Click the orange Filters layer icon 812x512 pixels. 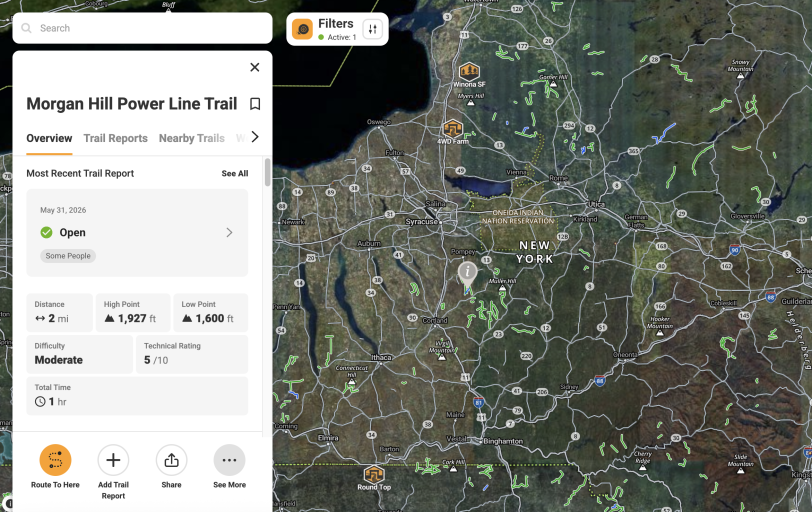click(302, 29)
